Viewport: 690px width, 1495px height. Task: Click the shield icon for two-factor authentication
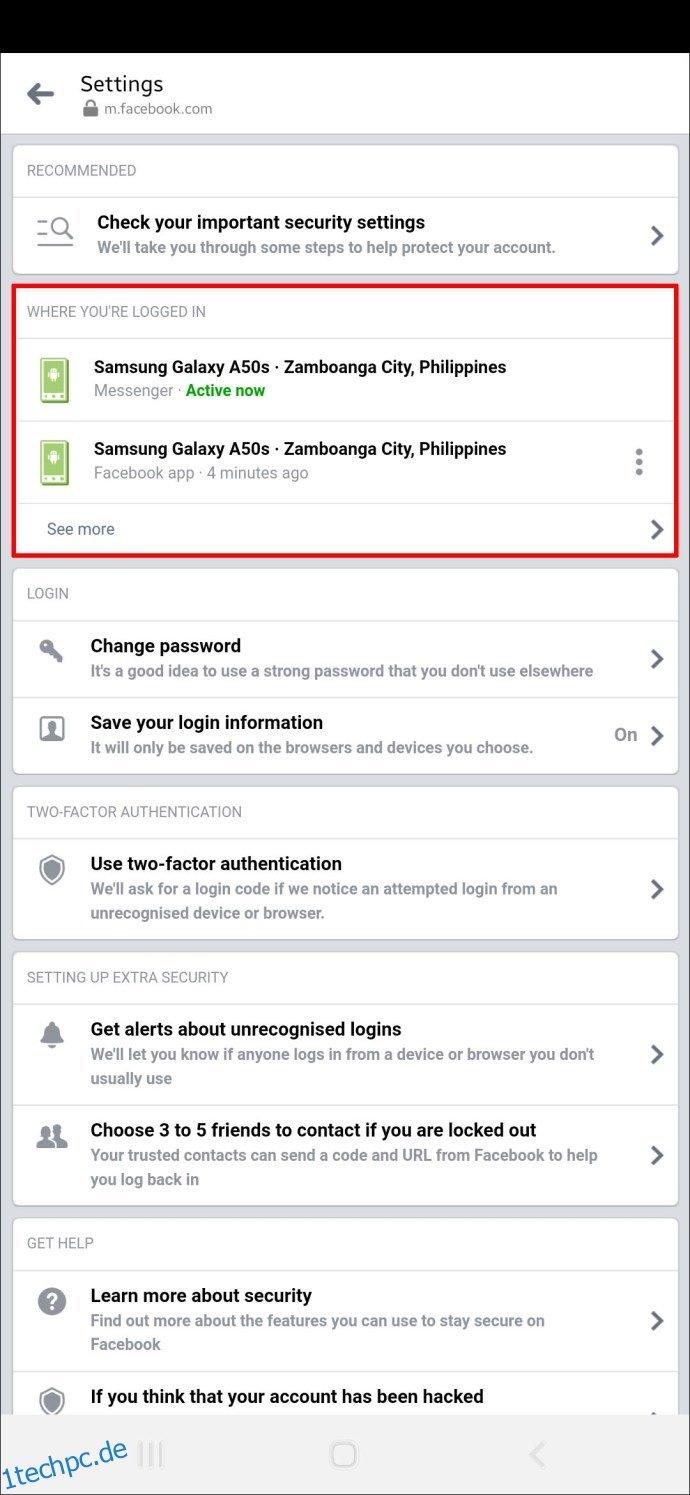[x=52, y=870]
